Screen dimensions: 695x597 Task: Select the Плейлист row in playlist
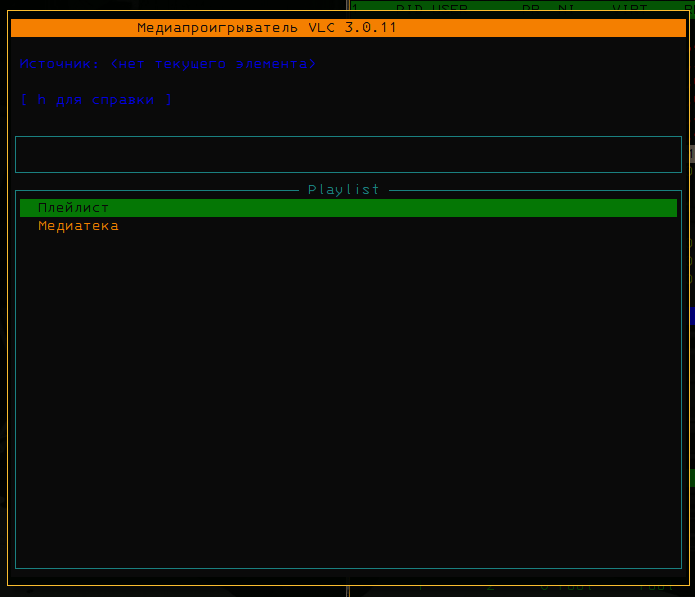[x=348, y=208]
